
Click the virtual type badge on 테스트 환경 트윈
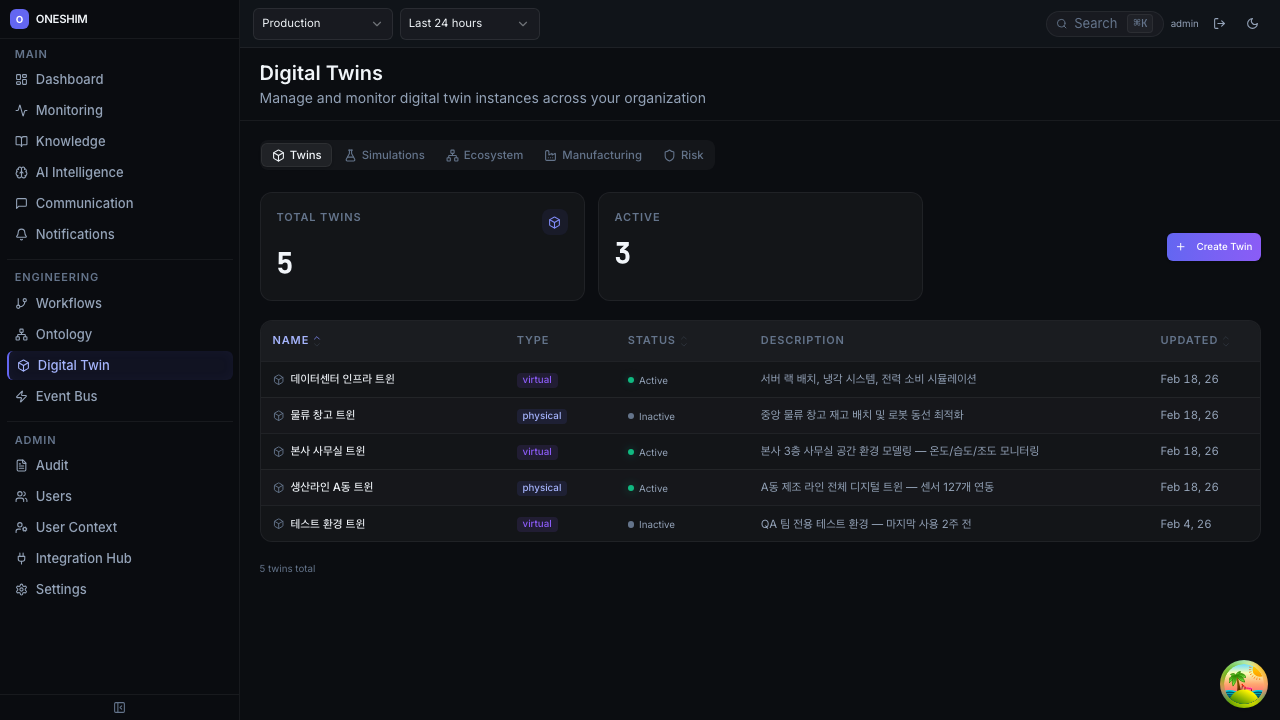point(536,523)
